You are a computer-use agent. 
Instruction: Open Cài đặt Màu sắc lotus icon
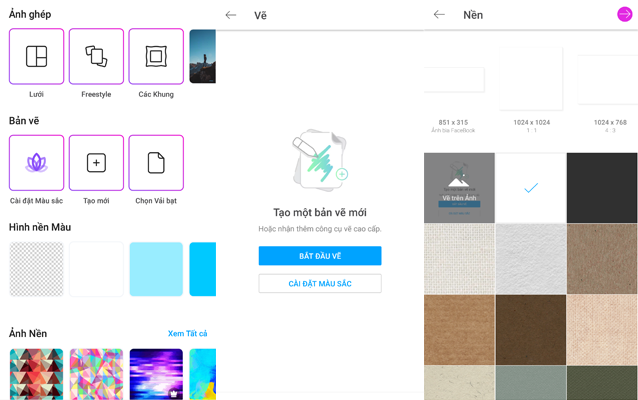coord(36,163)
